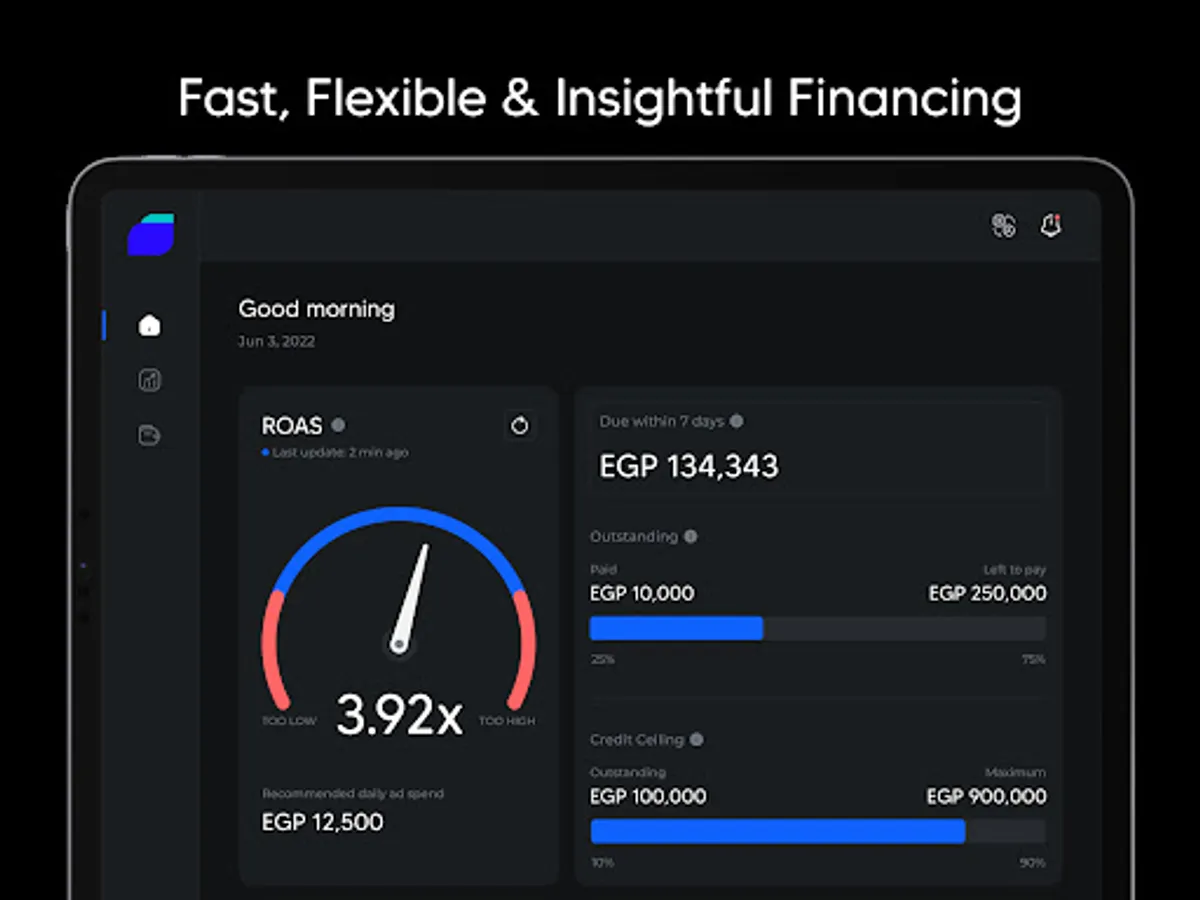Viewport: 1200px width, 900px height.
Task: Click the currency exchange icon in header
Action: point(1003,225)
